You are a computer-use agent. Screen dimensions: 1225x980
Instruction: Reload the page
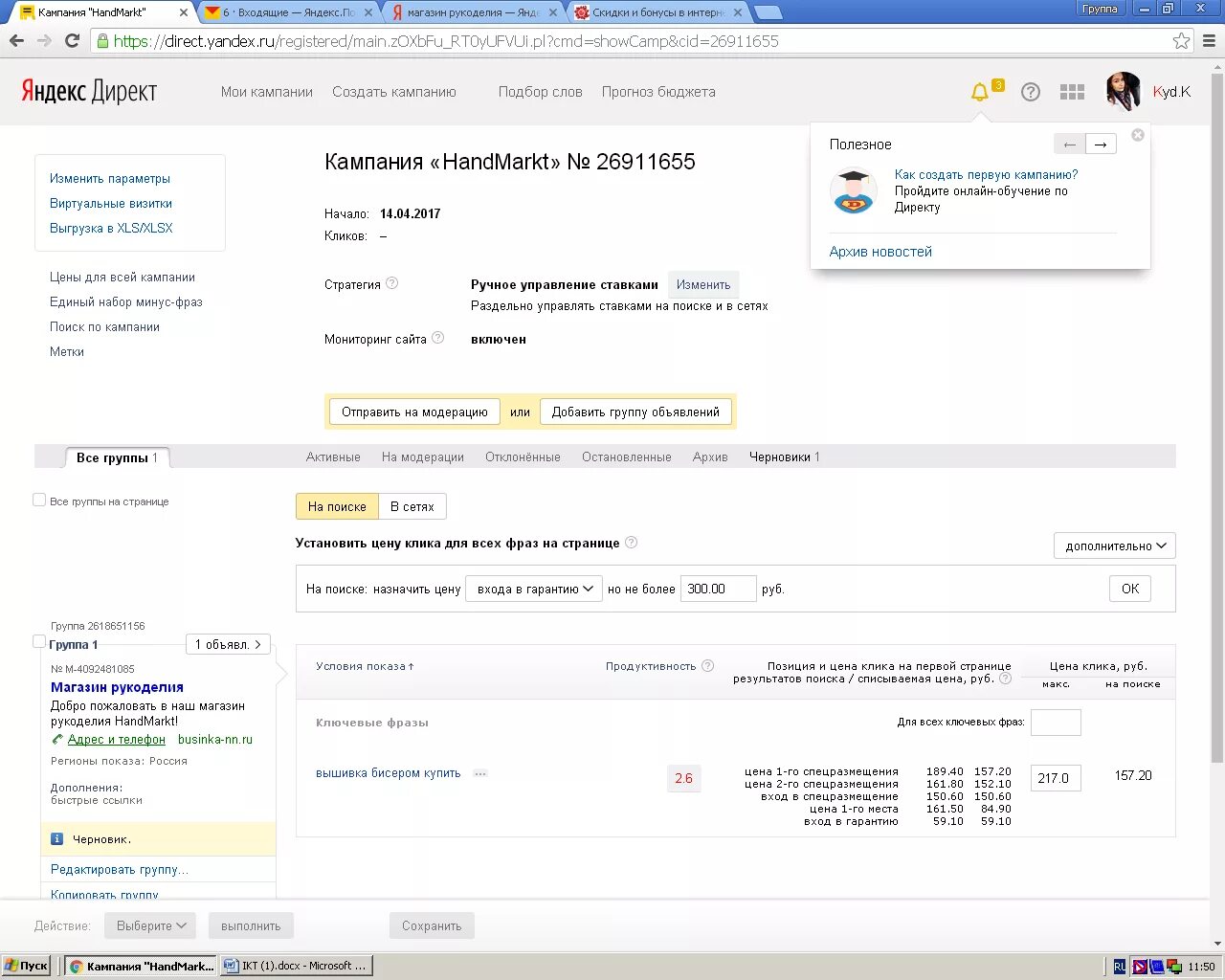click(x=72, y=40)
